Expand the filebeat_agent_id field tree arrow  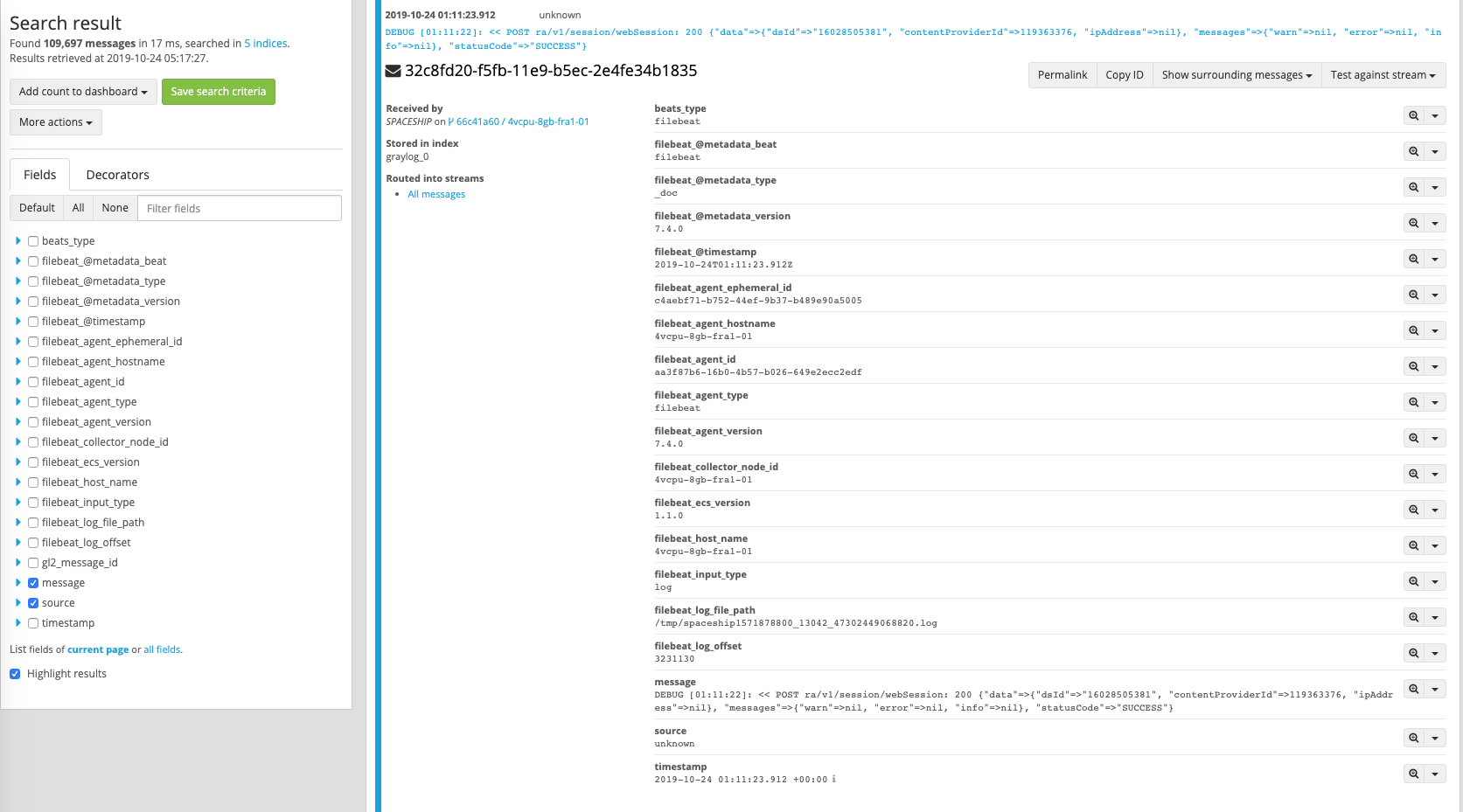point(18,381)
